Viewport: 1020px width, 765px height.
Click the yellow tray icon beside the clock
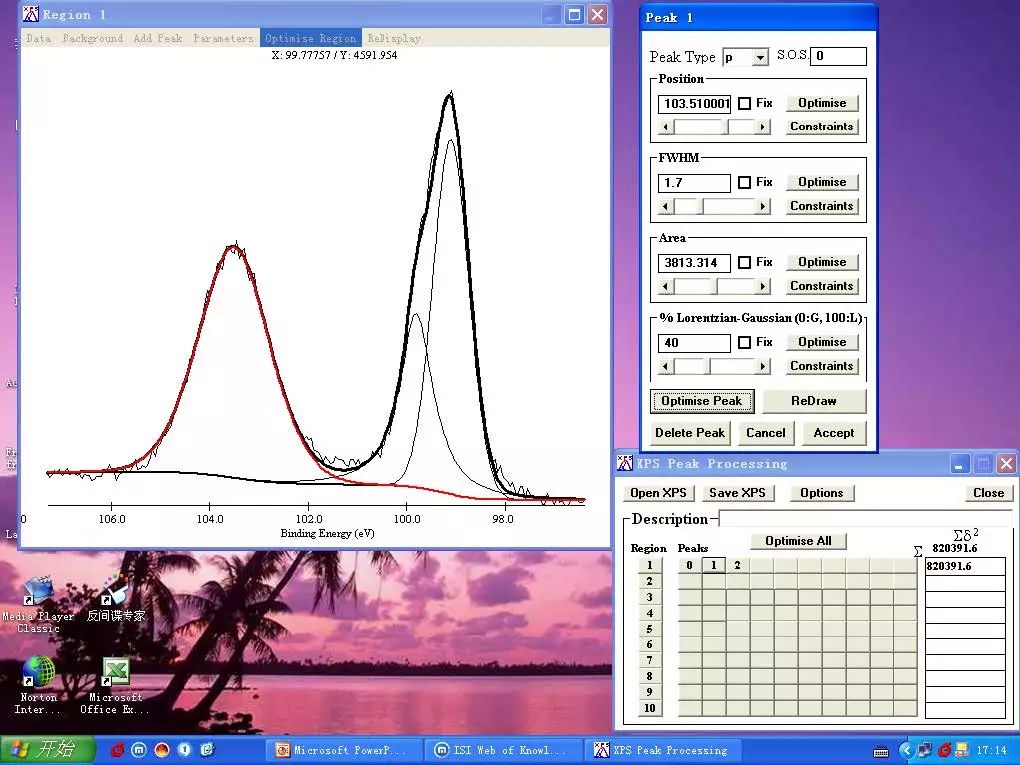[962, 751]
